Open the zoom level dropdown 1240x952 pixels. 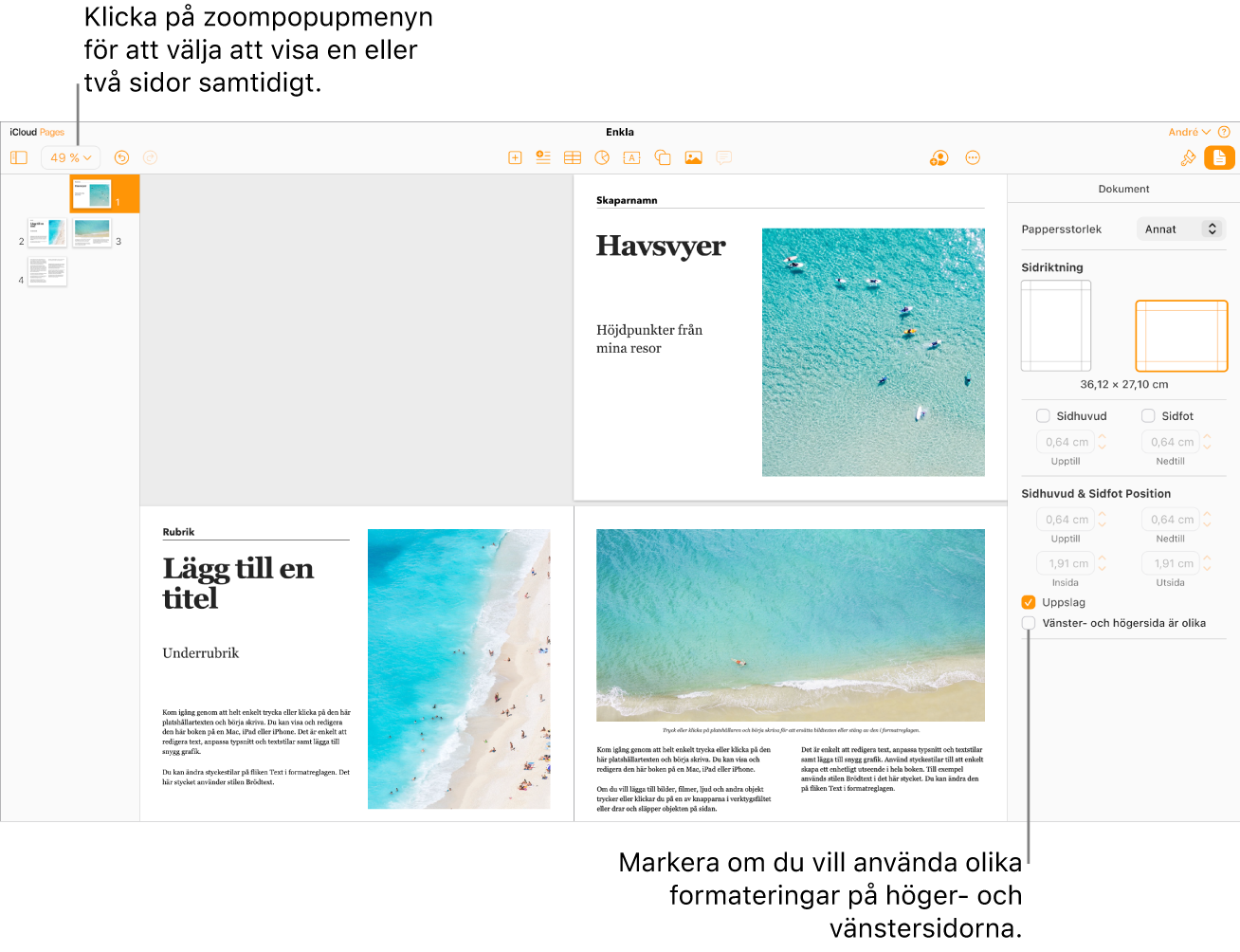(x=69, y=157)
